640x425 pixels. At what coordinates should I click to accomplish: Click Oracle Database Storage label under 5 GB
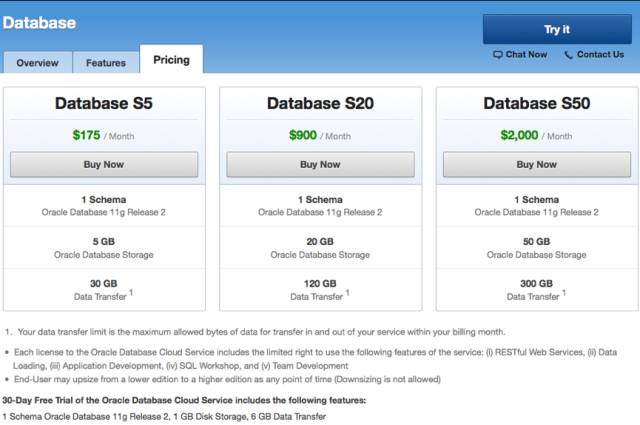pyautogui.click(x=104, y=255)
